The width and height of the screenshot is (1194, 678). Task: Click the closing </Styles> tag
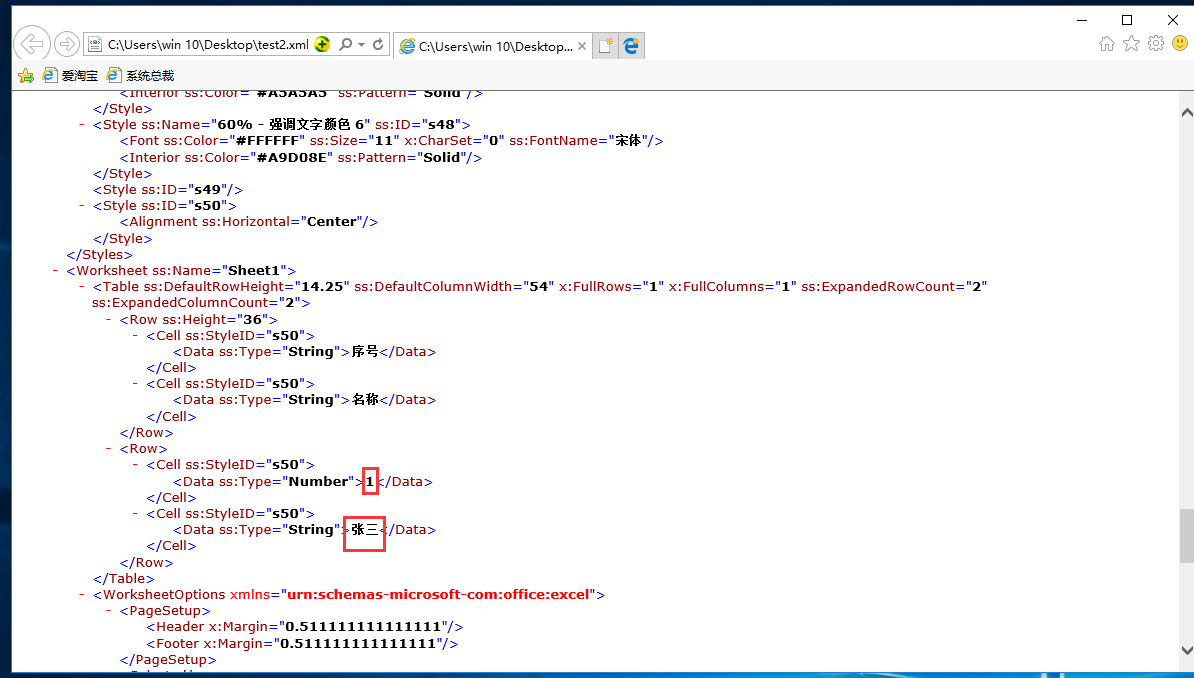99,254
